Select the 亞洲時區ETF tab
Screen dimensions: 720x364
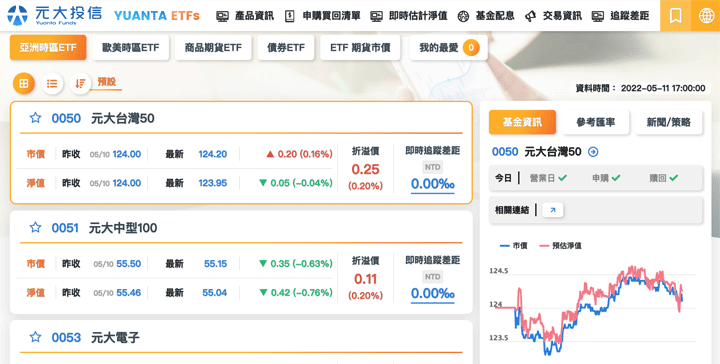[x=48, y=47]
